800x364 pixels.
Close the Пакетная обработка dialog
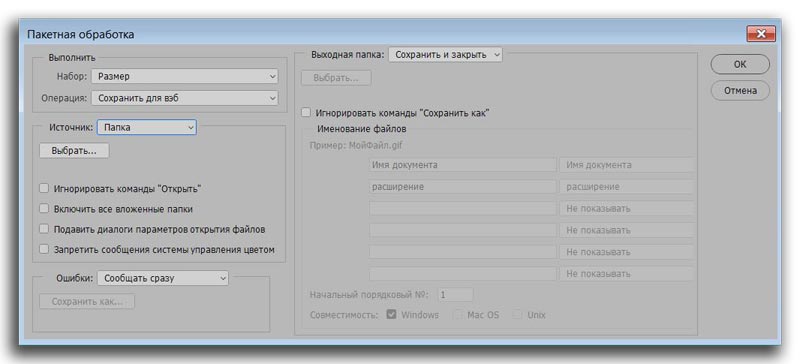pyautogui.click(x=761, y=34)
